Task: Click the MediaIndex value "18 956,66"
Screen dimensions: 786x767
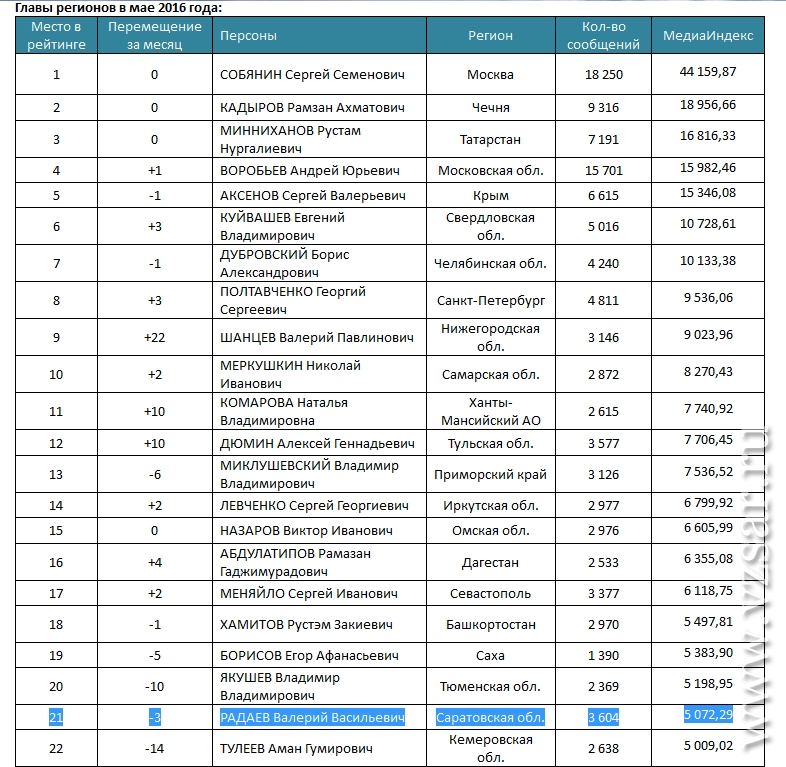Action: coord(708,105)
